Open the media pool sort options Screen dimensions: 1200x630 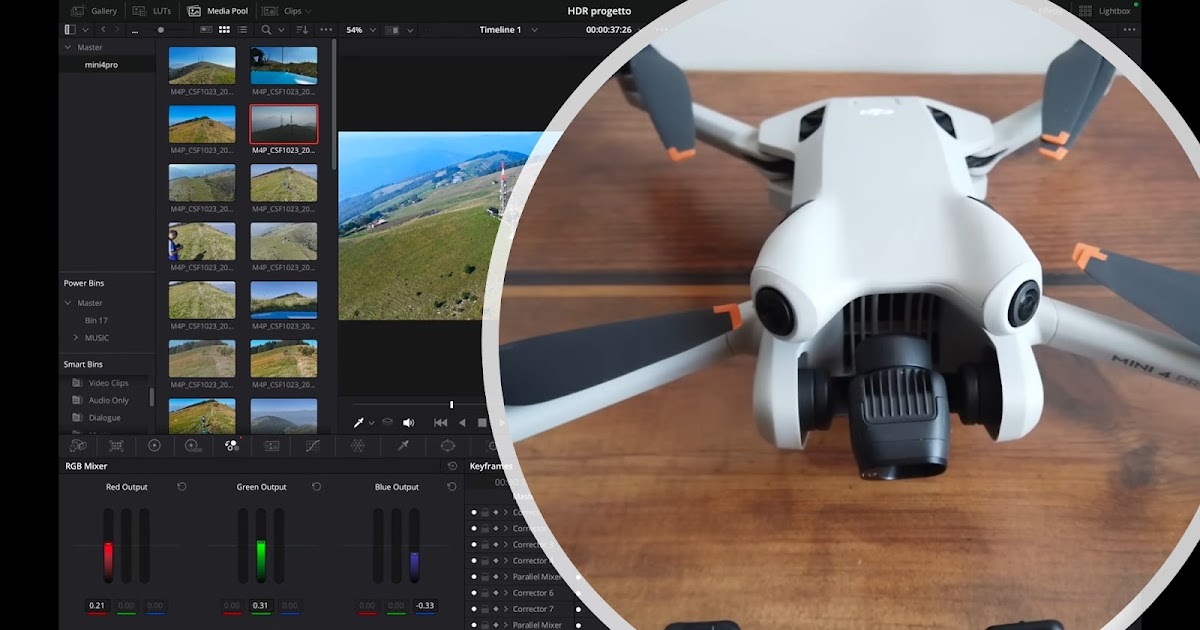tap(302, 30)
